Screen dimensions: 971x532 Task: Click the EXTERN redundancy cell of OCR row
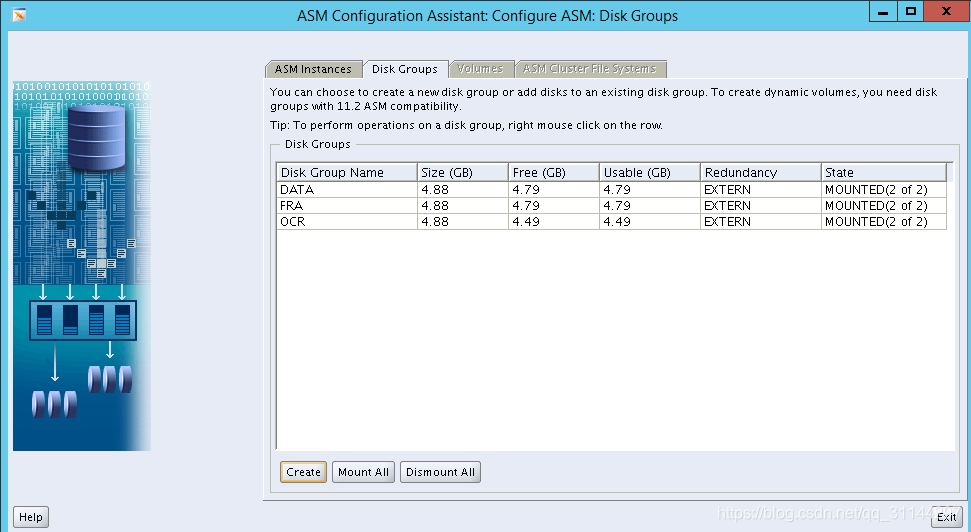tap(760, 222)
